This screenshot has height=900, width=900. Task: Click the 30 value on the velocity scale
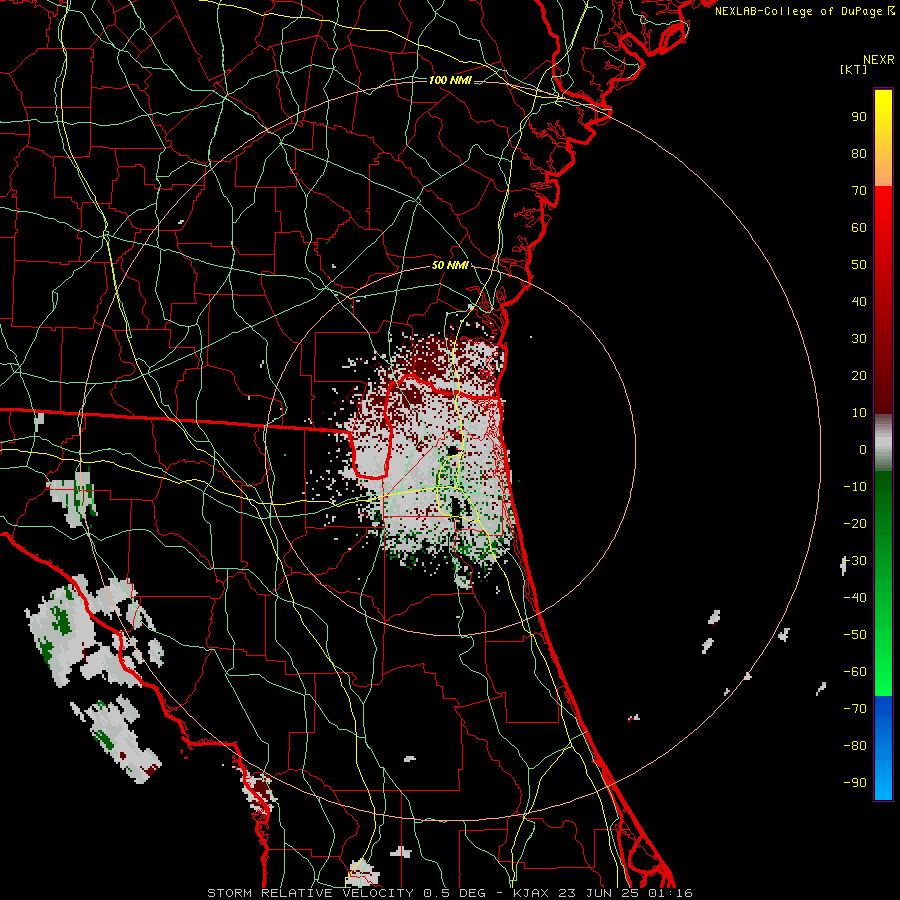click(x=859, y=339)
